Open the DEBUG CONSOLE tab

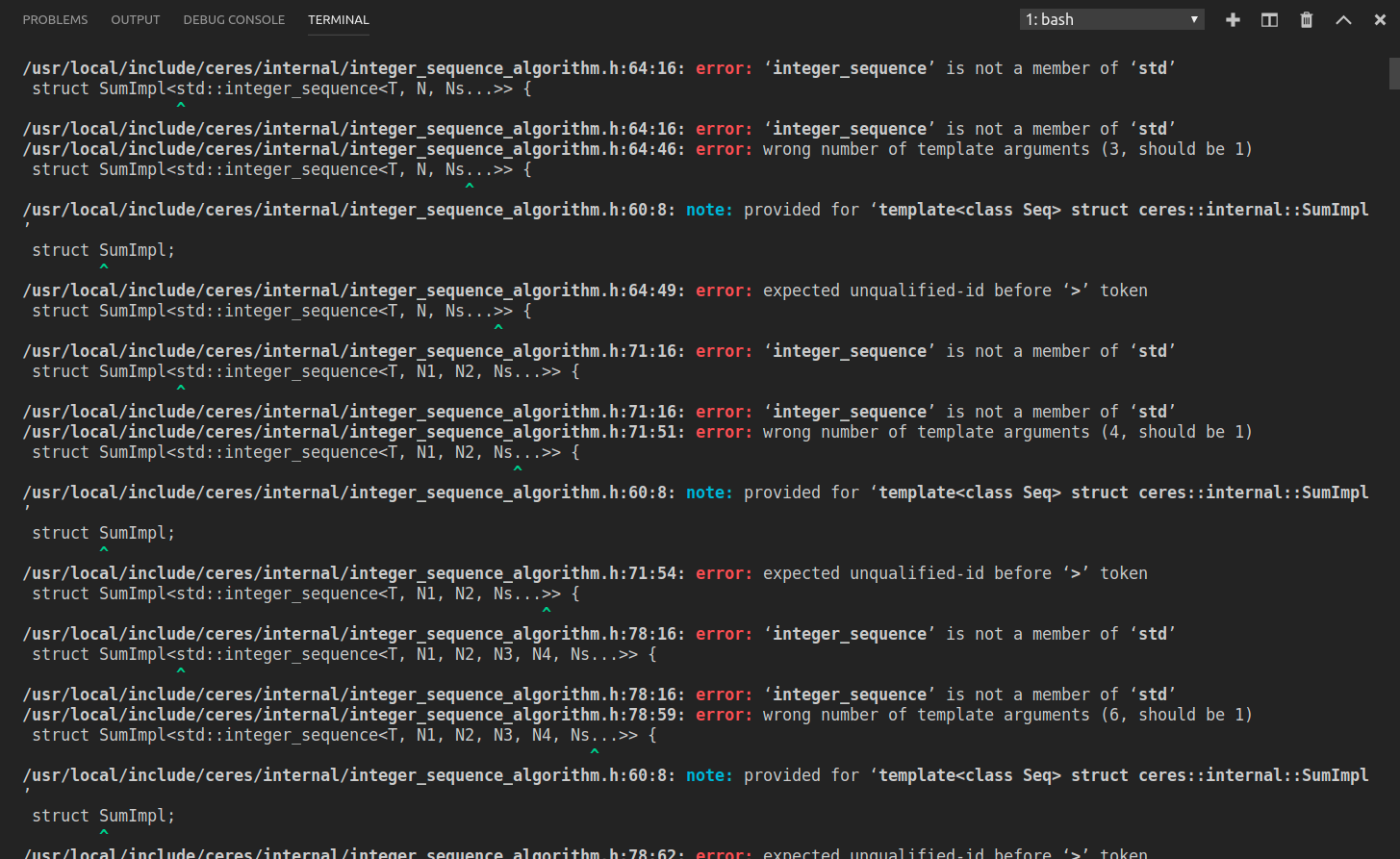[234, 19]
